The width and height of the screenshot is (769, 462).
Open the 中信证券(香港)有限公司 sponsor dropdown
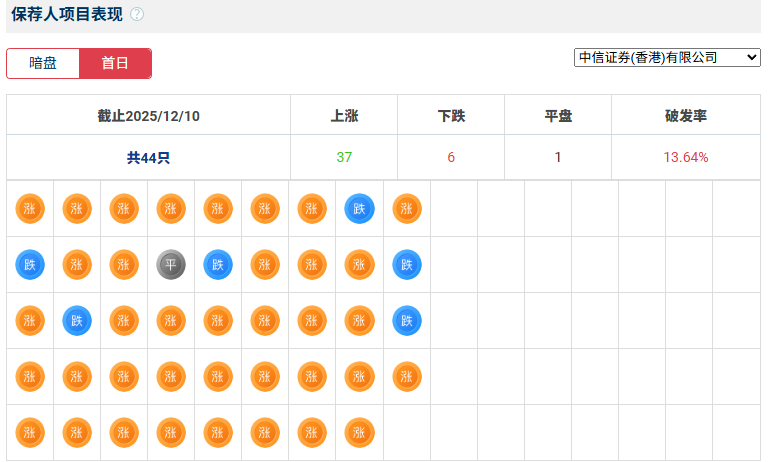coord(667,57)
